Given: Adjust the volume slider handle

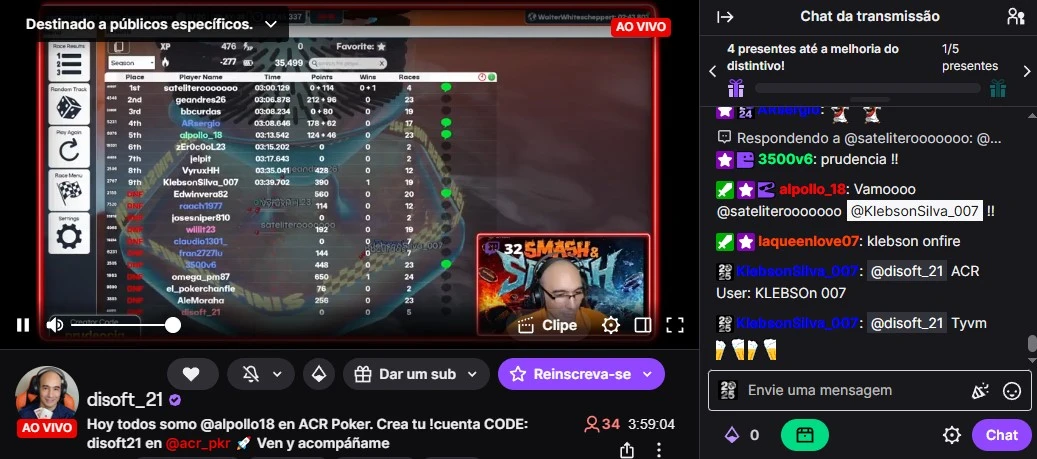Looking at the screenshot, I should (173, 325).
